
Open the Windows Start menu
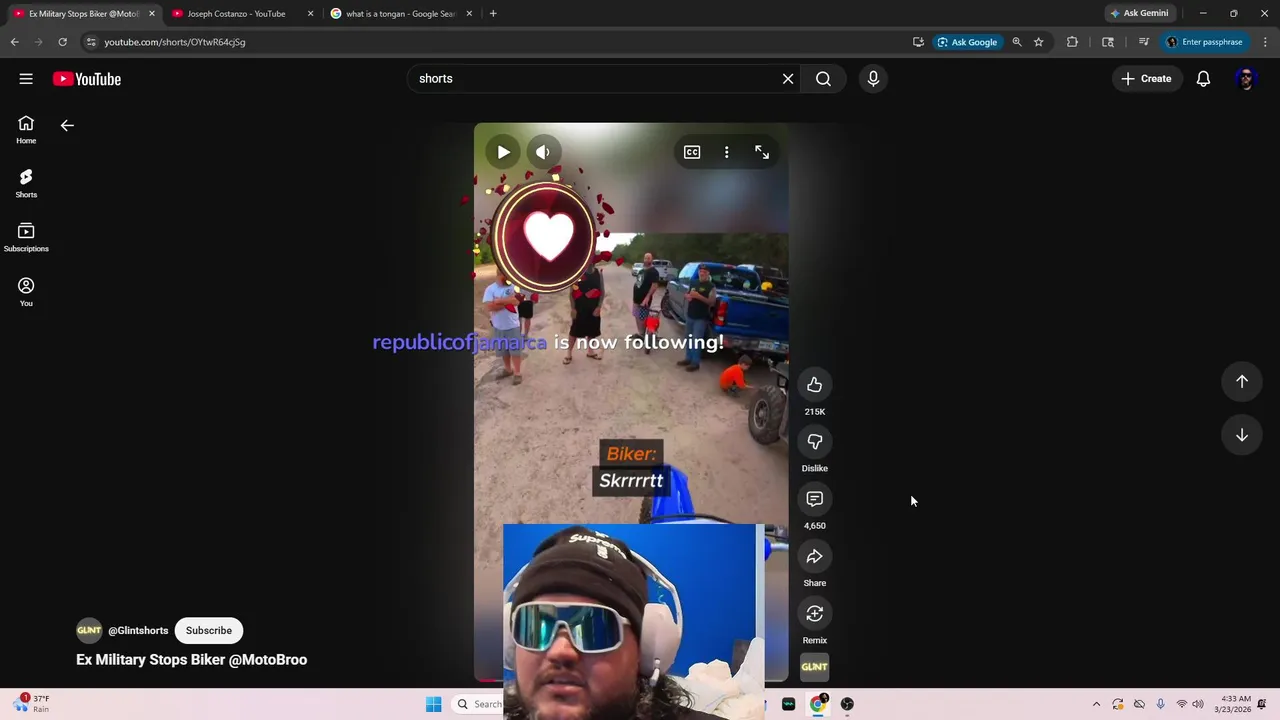pyautogui.click(x=433, y=704)
